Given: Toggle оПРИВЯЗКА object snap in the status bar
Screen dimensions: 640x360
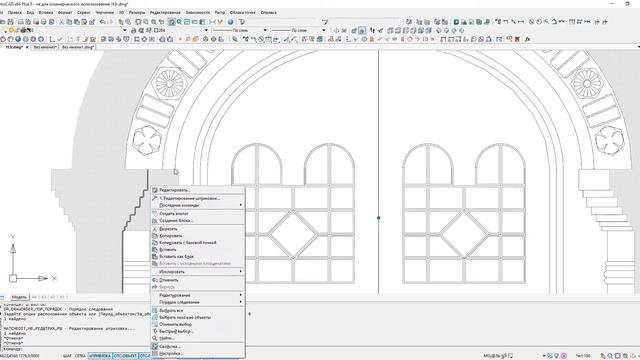Looking at the screenshot, I should (x=100, y=356).
